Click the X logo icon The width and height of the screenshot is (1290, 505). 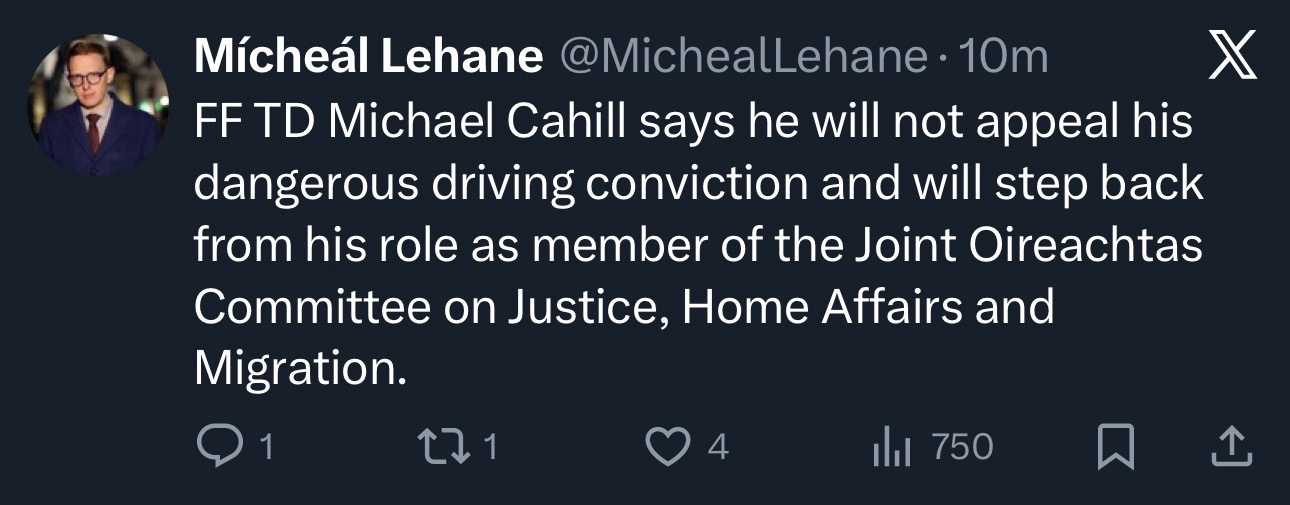1232,58
